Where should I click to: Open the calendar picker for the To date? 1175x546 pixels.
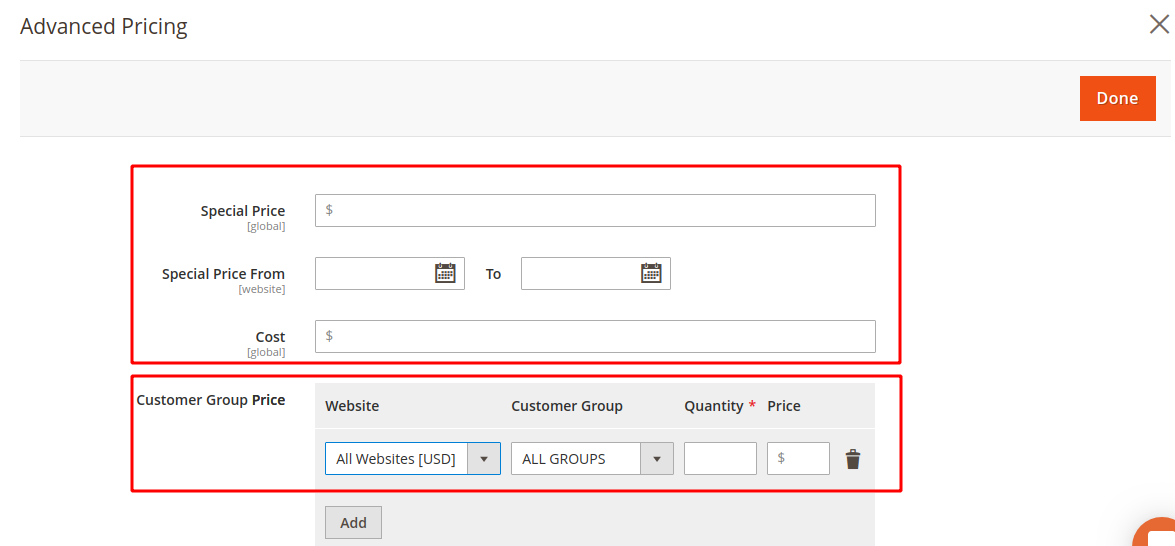point(651,273)
